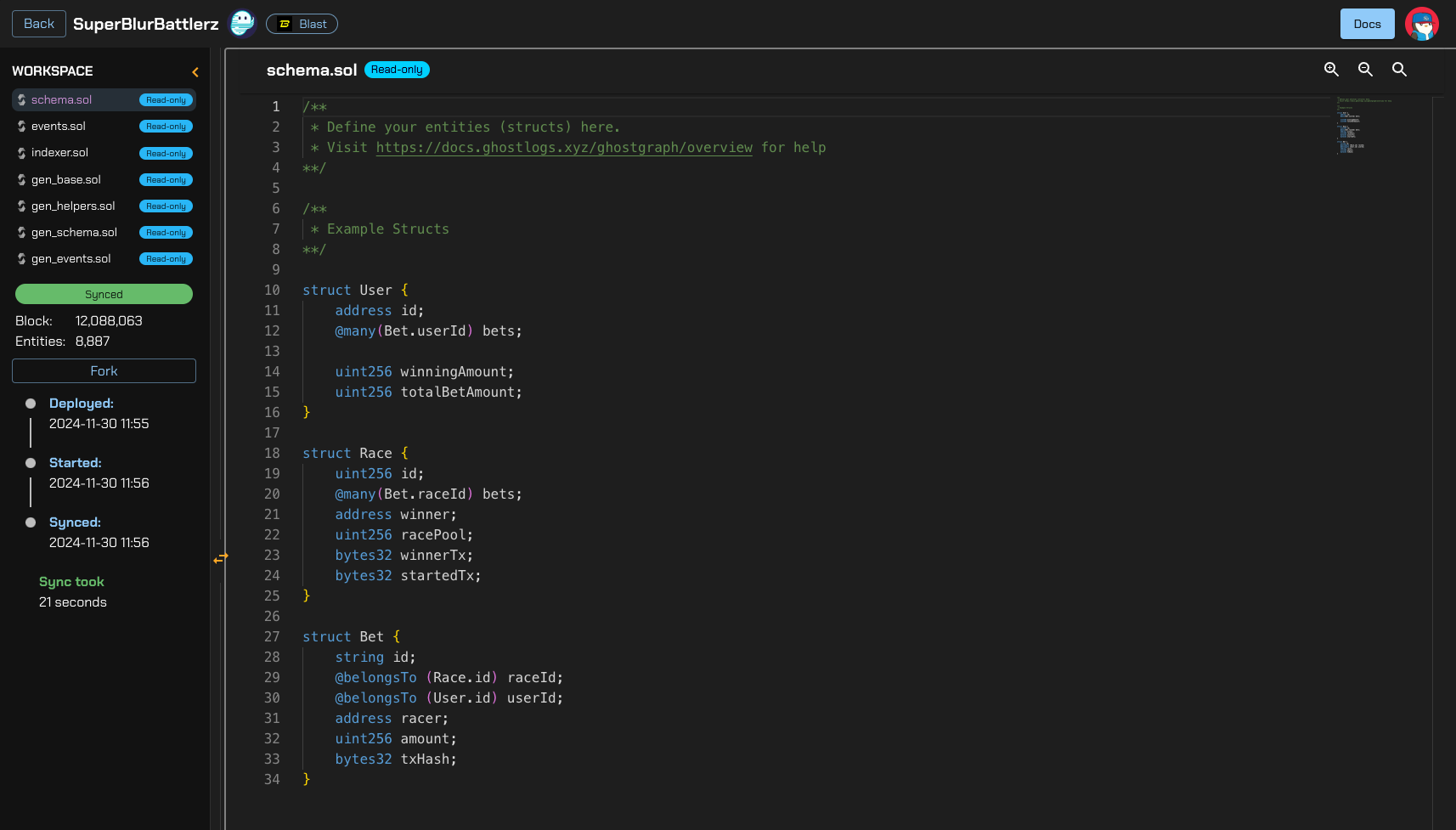Select the schema.sol editor tab
The height and width of the screenshot is (830, 1456).
pos(311,70)
